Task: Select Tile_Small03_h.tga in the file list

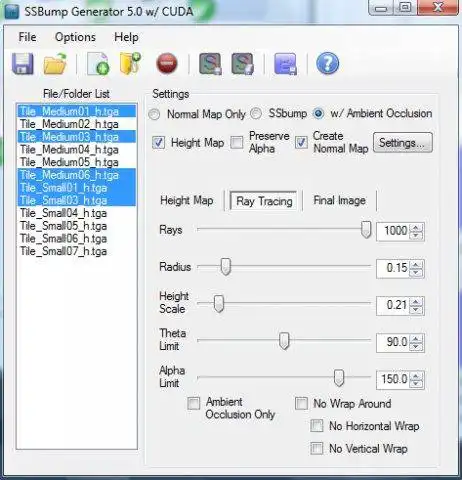Action: [x=77, y=200]
